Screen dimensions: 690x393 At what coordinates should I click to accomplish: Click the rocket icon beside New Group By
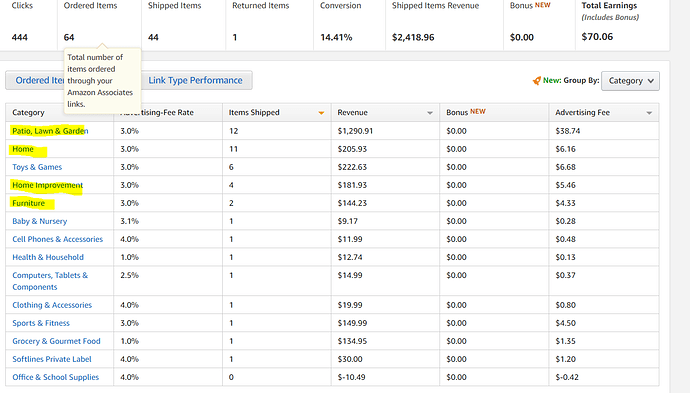click(x=536, y=81)
